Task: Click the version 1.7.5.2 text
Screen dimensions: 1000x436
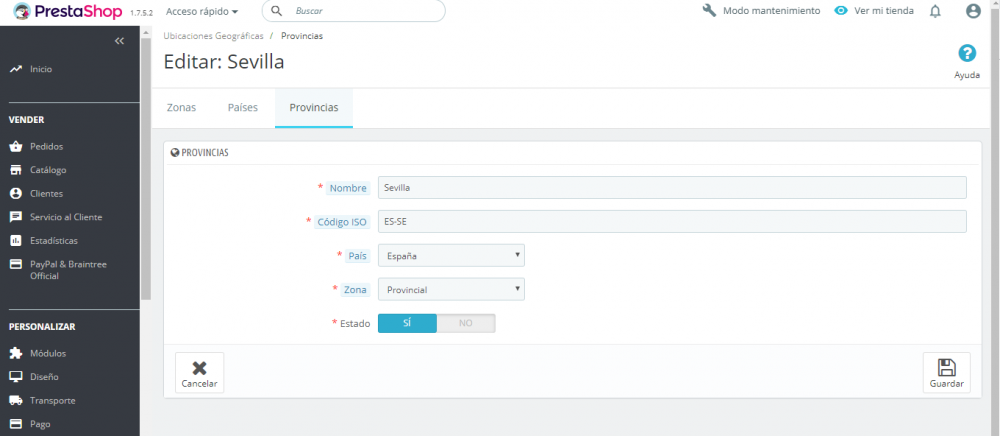Action: [142, 13]
